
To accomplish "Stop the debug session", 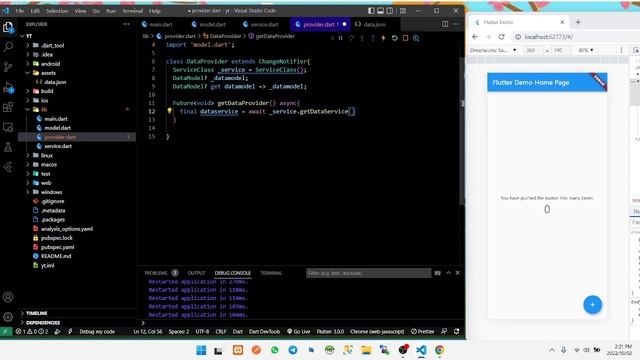I will pyautogui.click(x=405, y=38).
